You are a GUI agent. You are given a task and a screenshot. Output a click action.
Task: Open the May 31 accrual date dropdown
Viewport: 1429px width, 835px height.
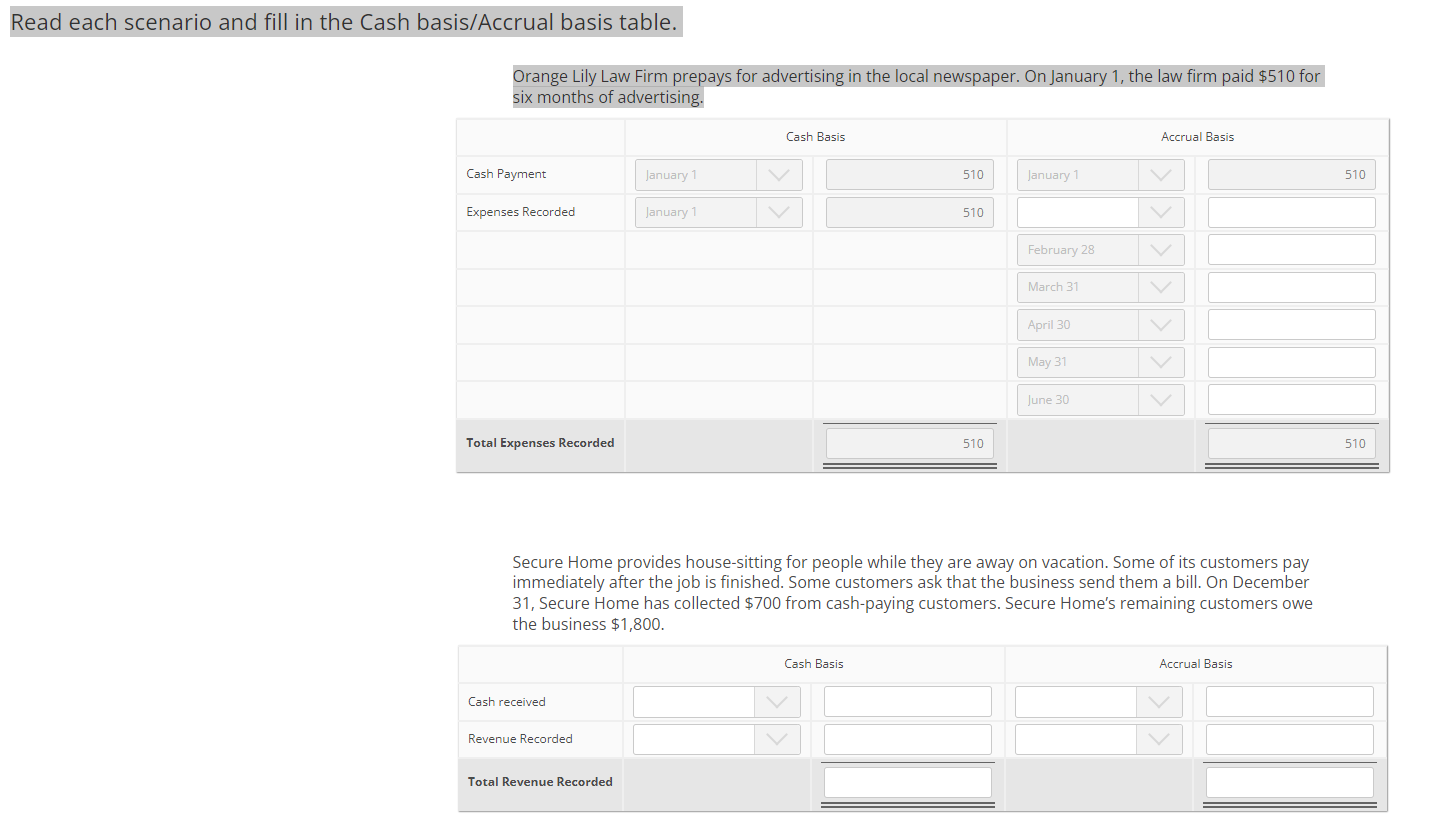(1161, 361)
